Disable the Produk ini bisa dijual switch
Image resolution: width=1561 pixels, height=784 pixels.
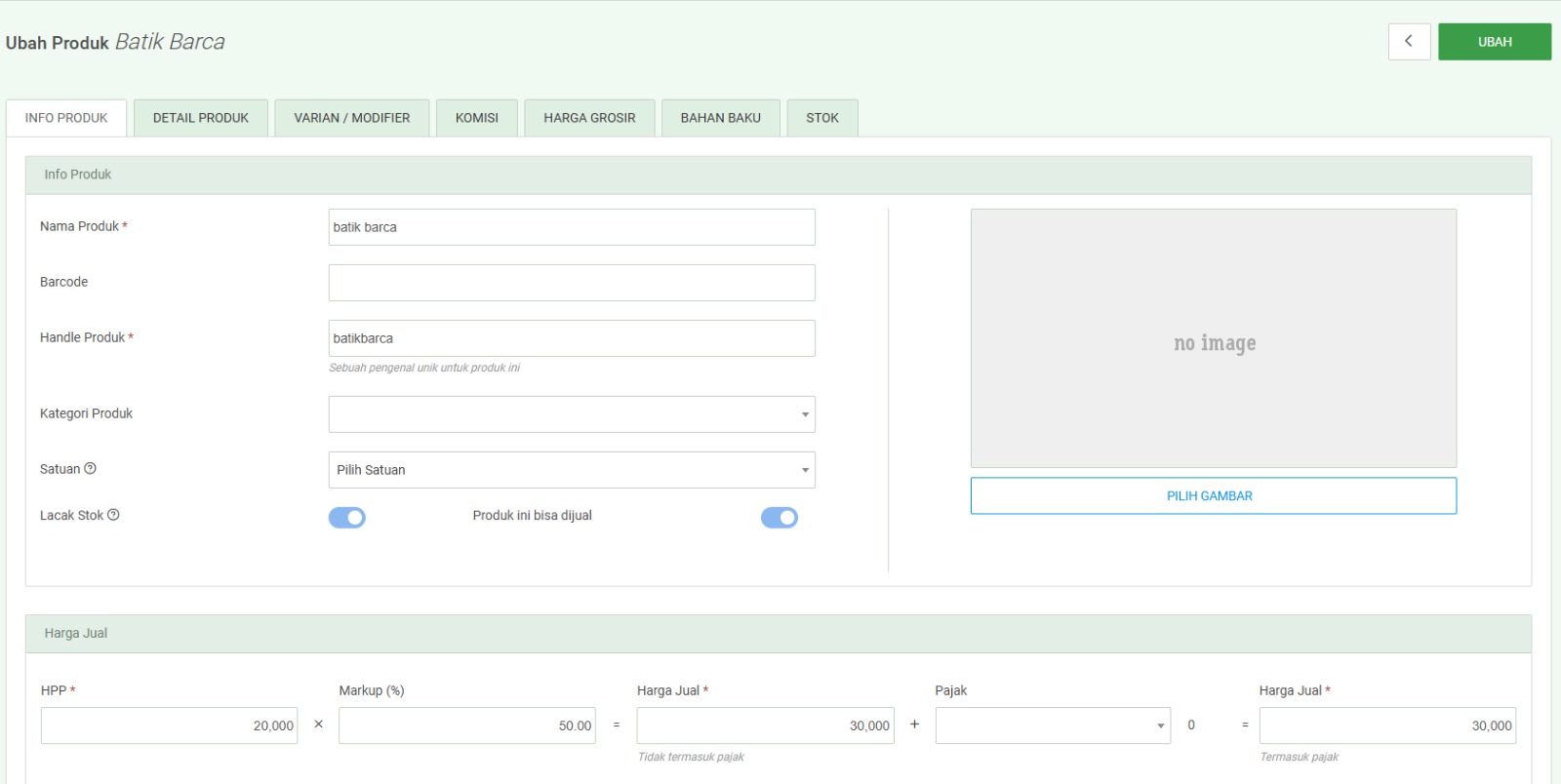click(779, 518)
